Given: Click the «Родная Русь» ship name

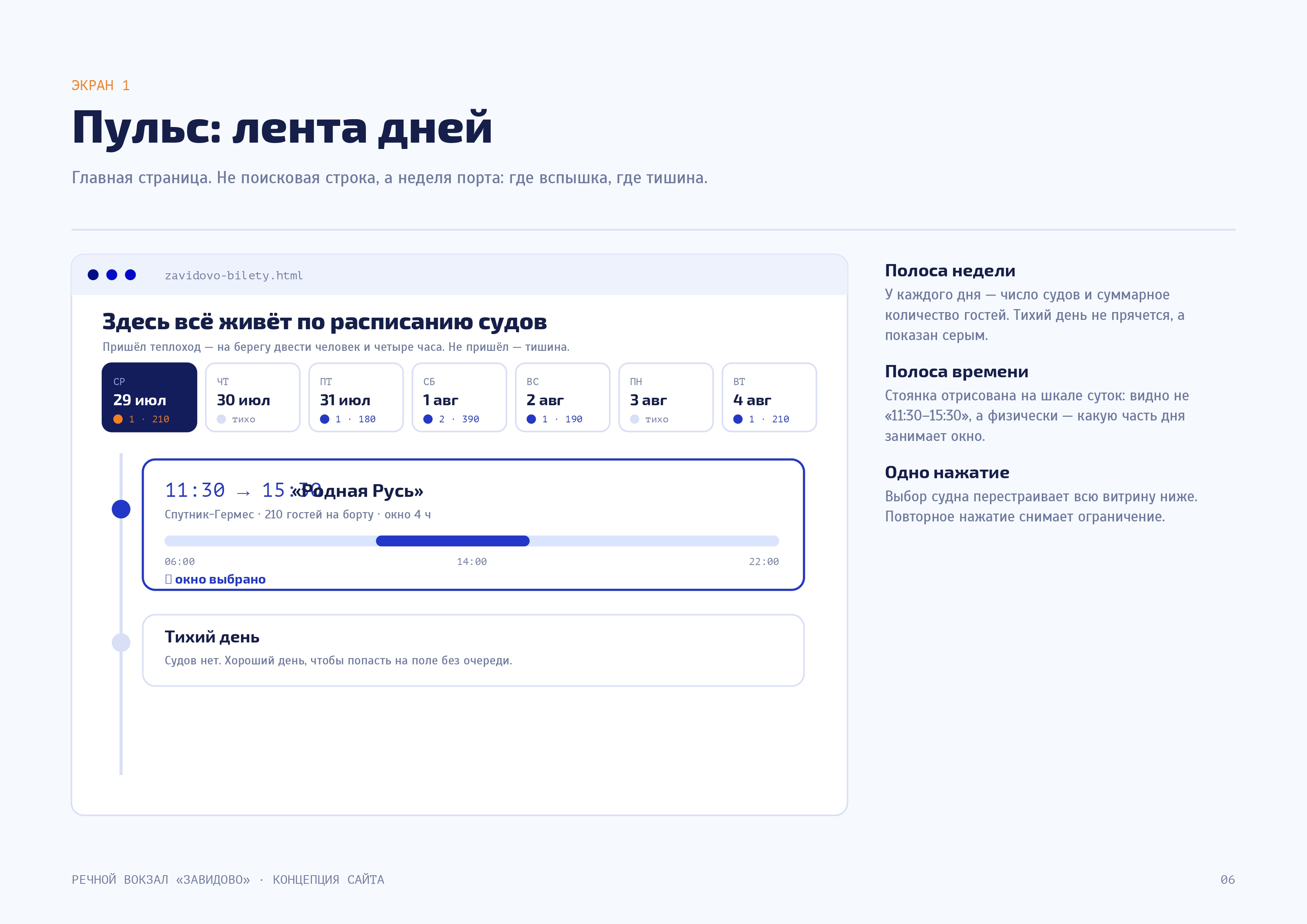Looking at the screenshot, I should click(358, 490).
